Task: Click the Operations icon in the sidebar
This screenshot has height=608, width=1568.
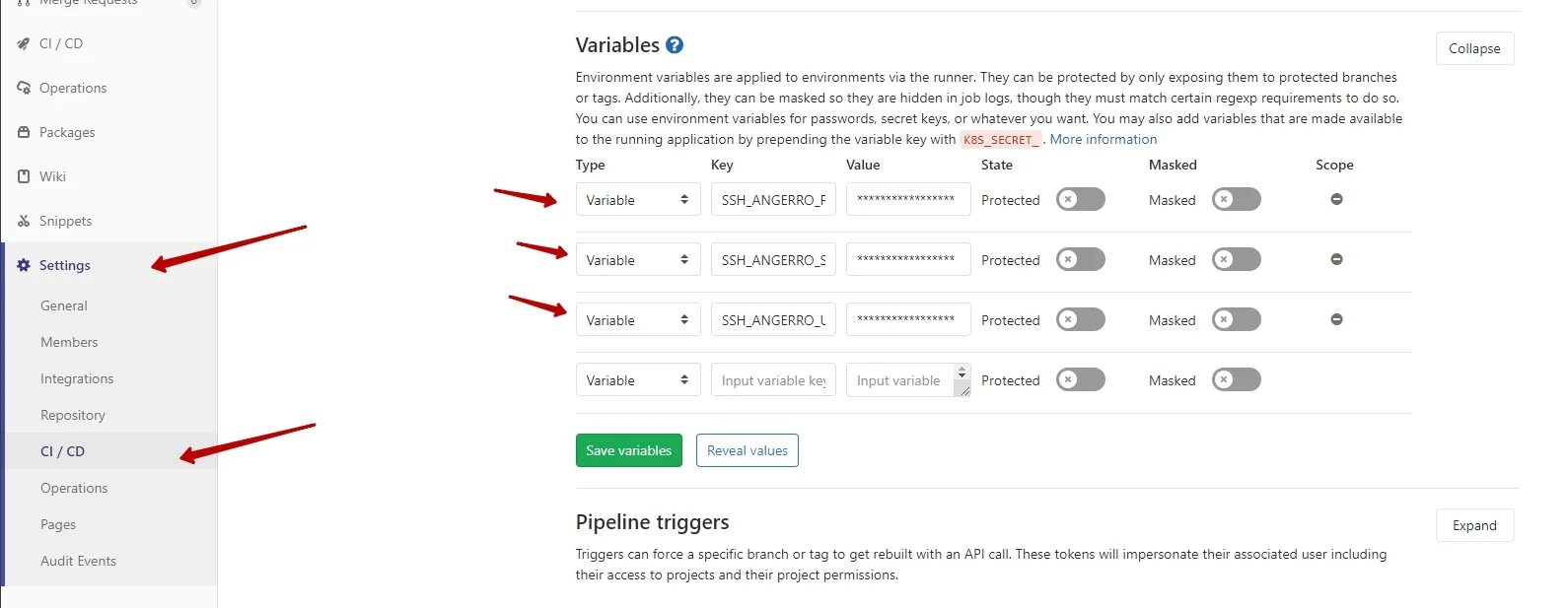Action: 24,88
